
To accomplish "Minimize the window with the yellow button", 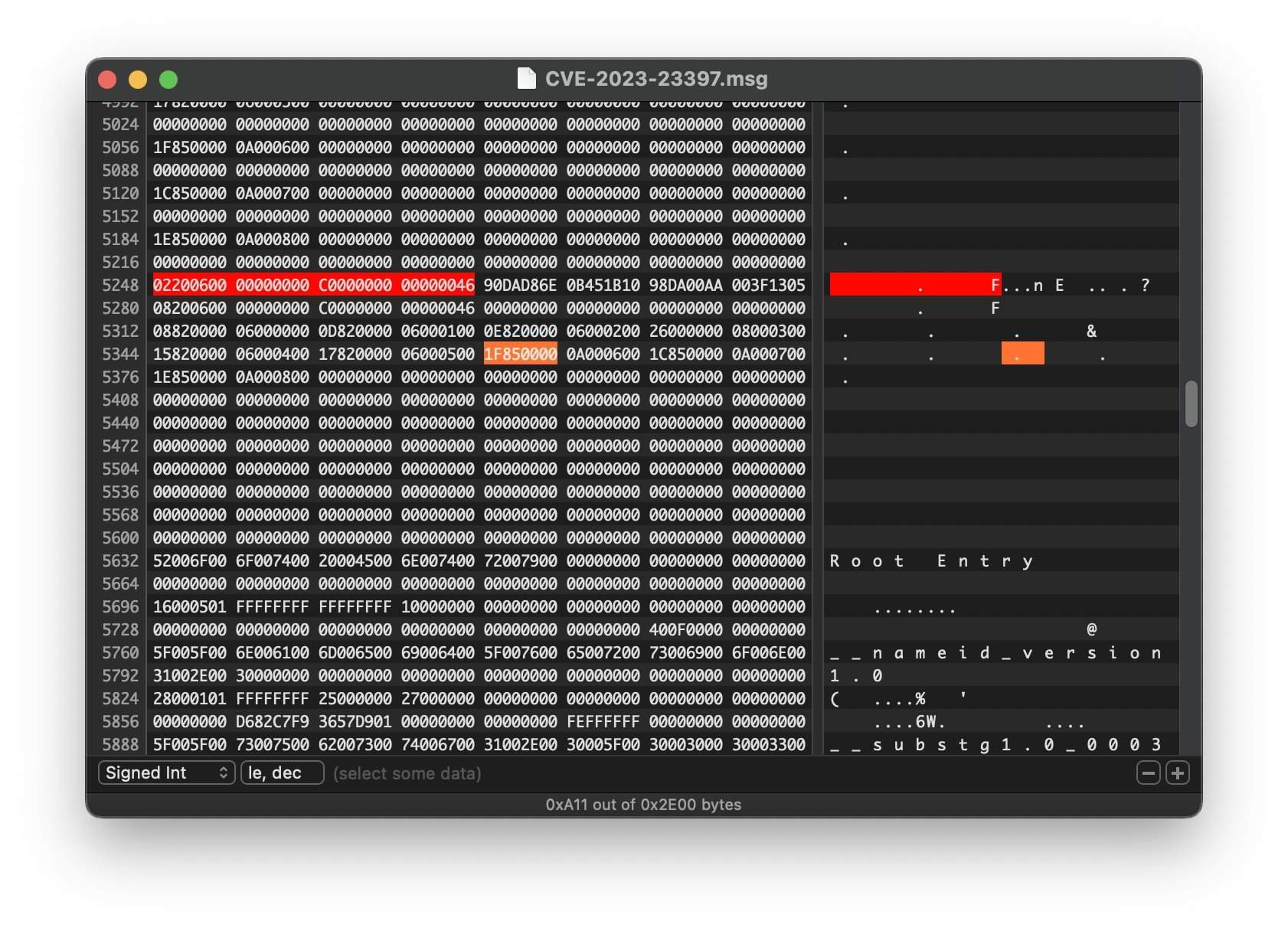I will pyautogui.click(x=138, y=80).
